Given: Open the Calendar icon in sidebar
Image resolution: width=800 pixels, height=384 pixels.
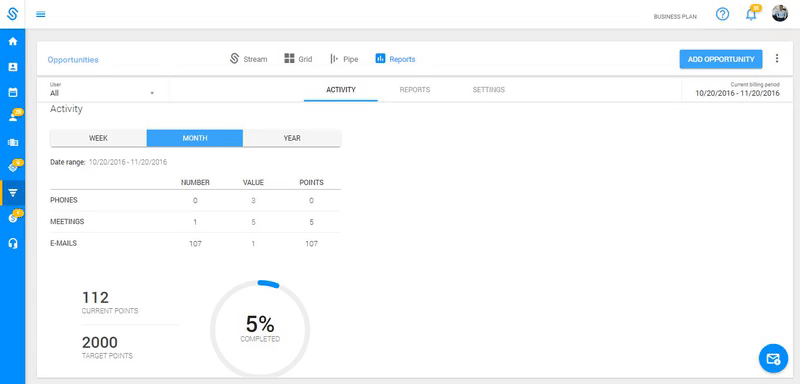Looking at the screenshot, I should click(13, 92).
